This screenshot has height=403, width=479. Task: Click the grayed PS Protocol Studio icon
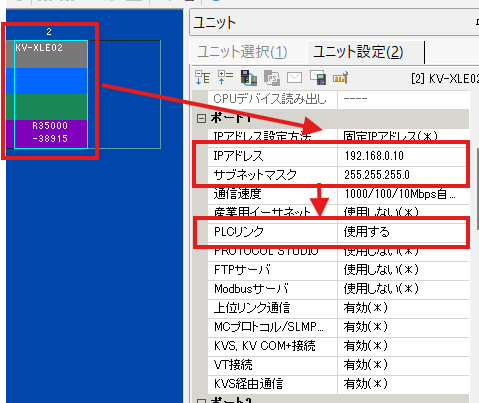pyautogui.click(x=272, y=78)
